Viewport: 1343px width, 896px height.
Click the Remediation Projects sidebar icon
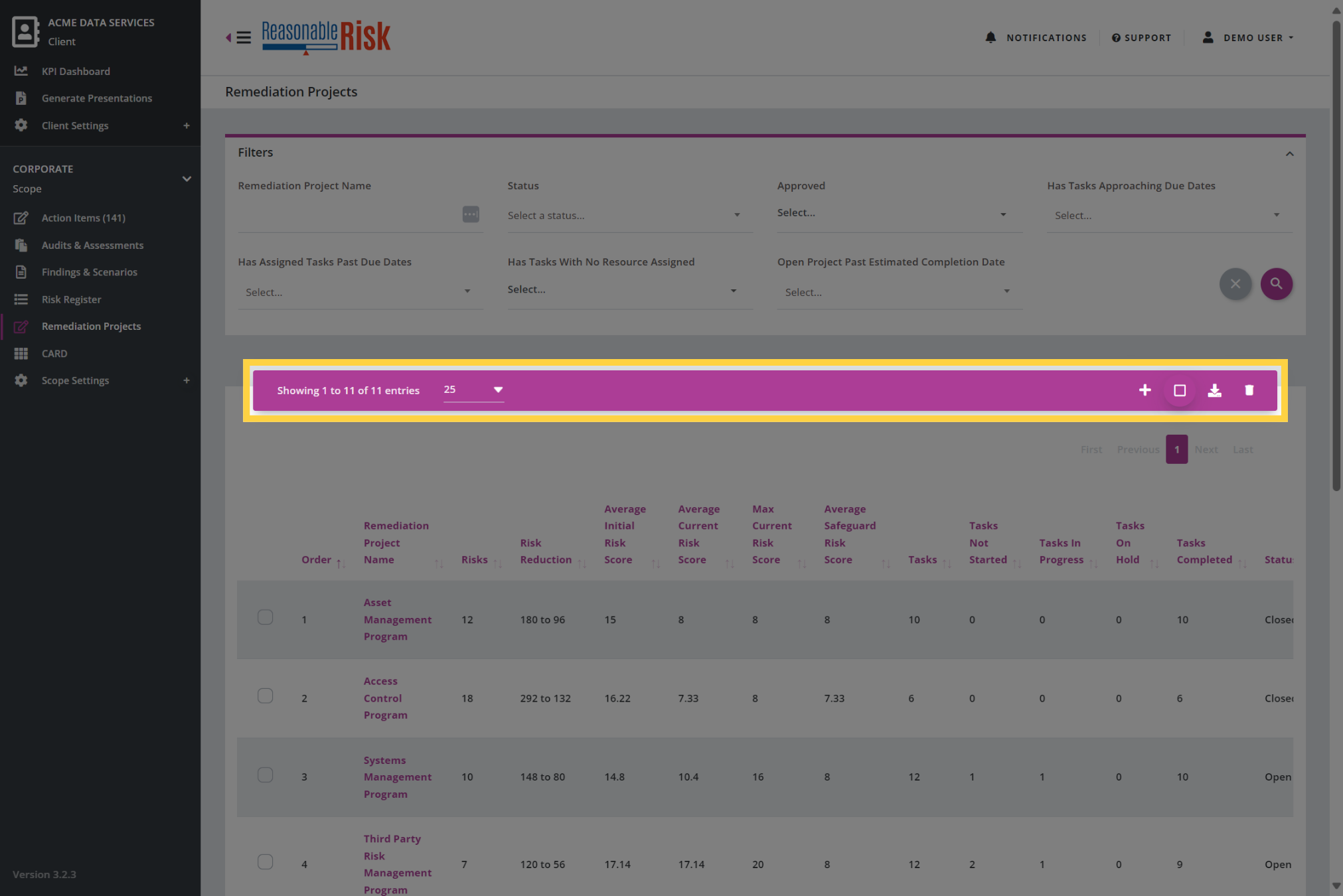point(21,327)
